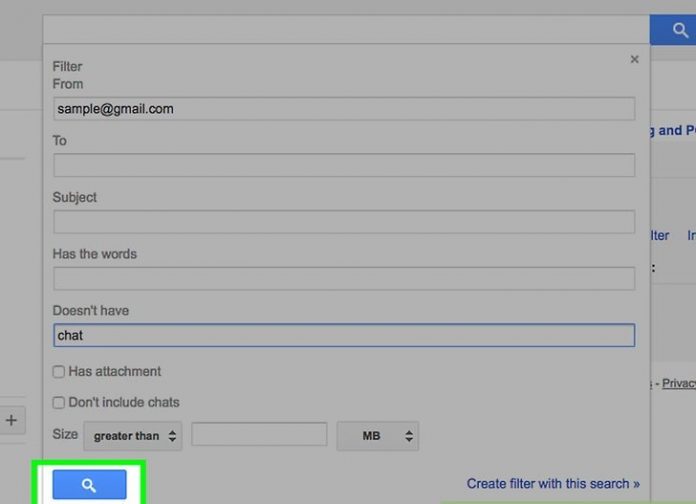696x504 pixels.
Task: Select the Subject input field
Action: pos(343,222)
